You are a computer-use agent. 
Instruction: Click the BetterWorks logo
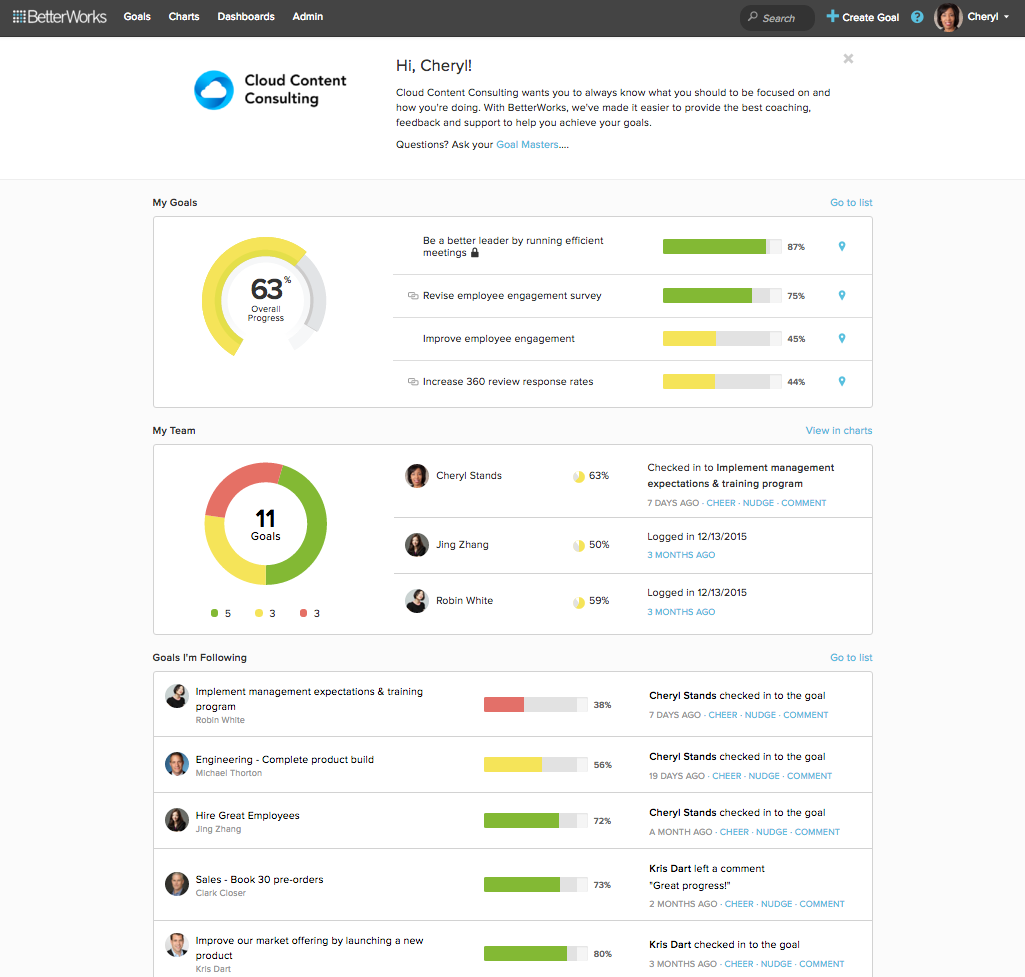pos(59,17)
